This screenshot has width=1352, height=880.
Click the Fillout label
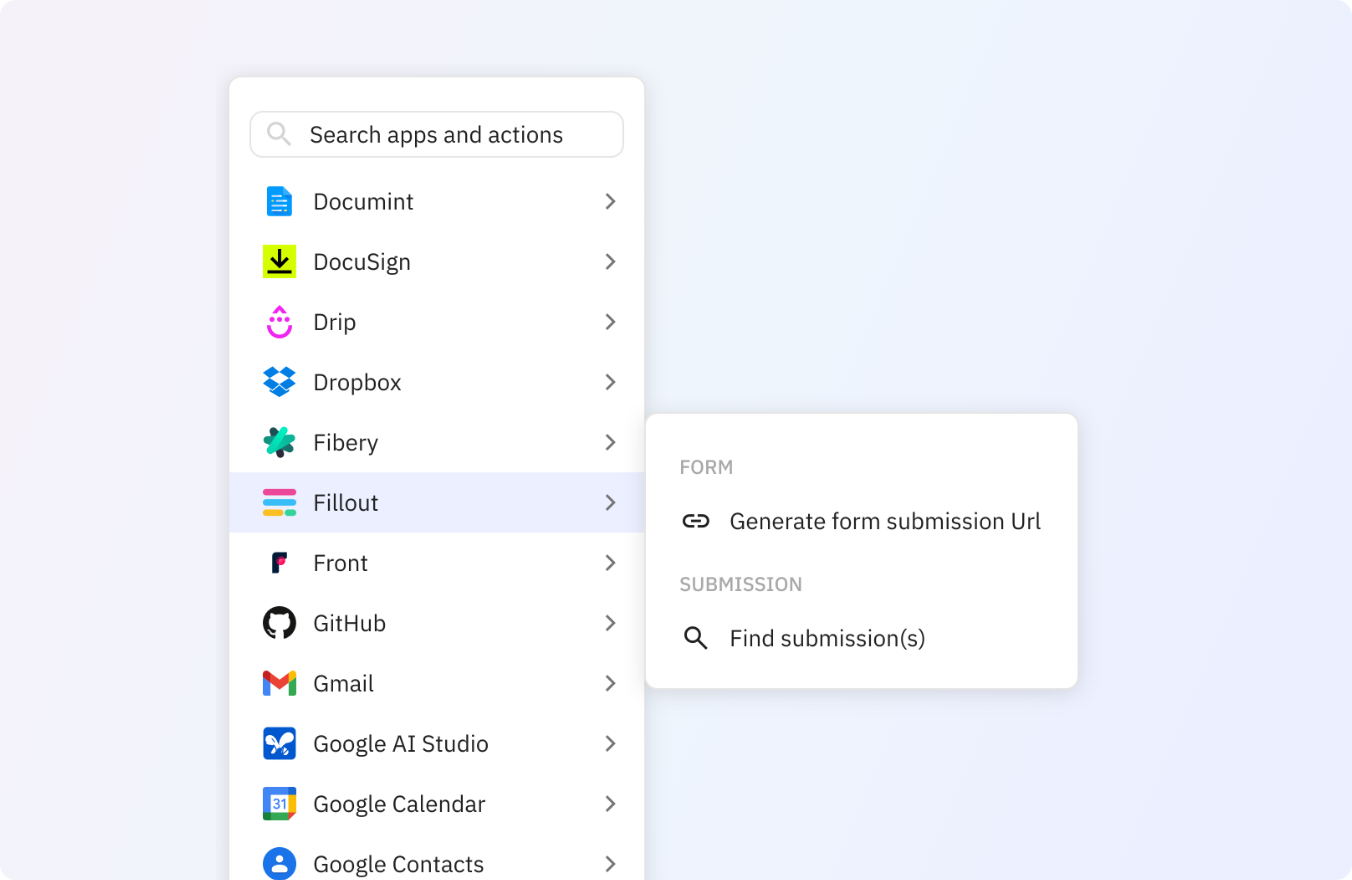point(346,502)
